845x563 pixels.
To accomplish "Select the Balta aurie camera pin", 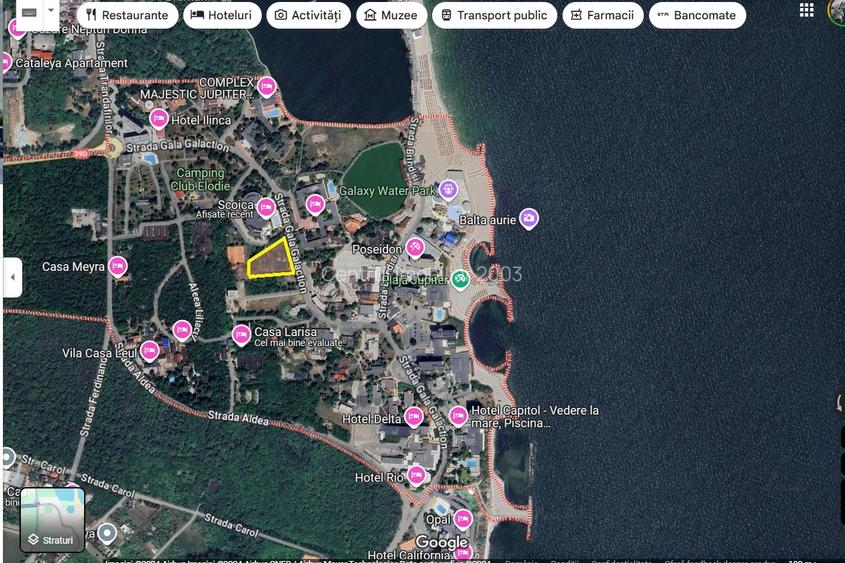I will coord(529,217).
